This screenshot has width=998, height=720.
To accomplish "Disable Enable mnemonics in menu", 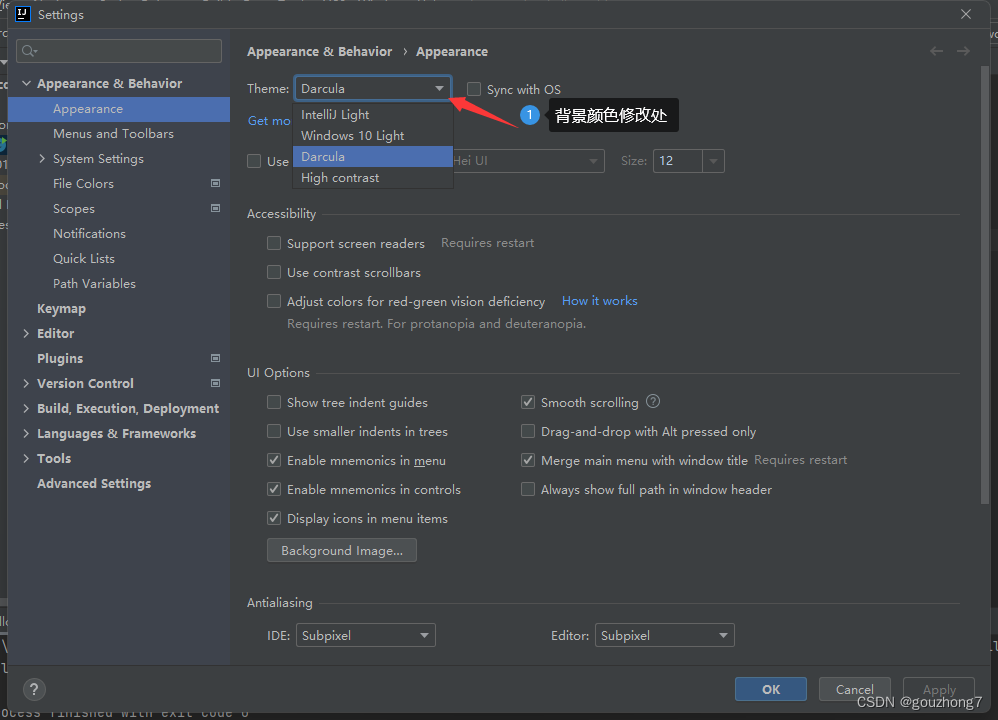I will (x=274, y=460).
